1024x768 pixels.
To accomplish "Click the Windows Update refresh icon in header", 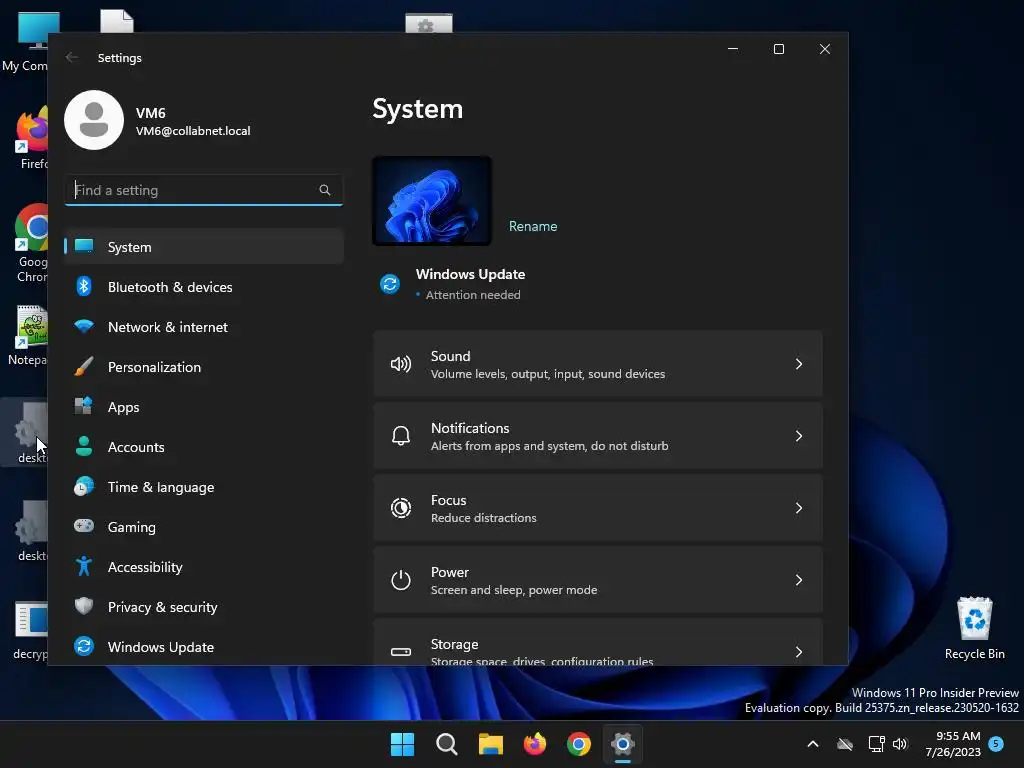I will 390,284.
